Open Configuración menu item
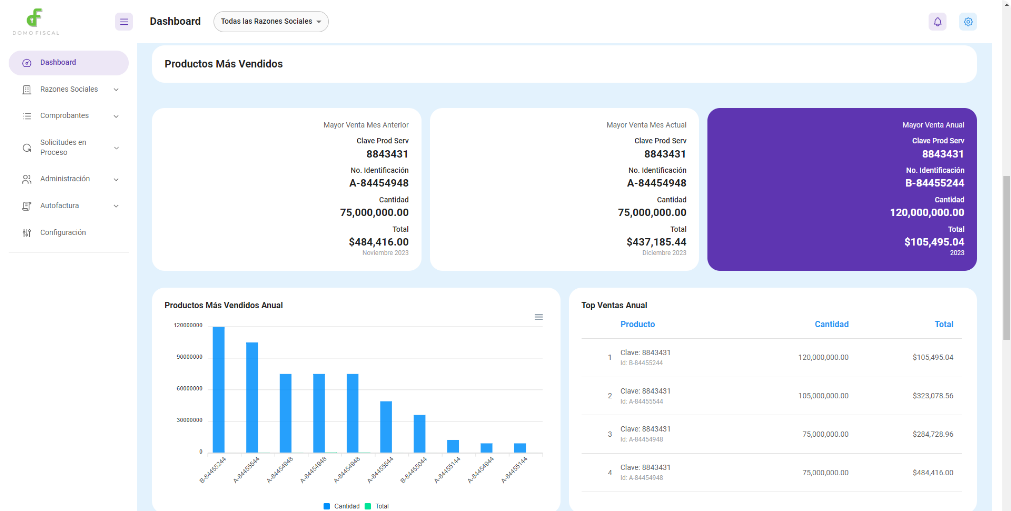This screenshot has height=511, width=1011. click(x=69, y=233)
